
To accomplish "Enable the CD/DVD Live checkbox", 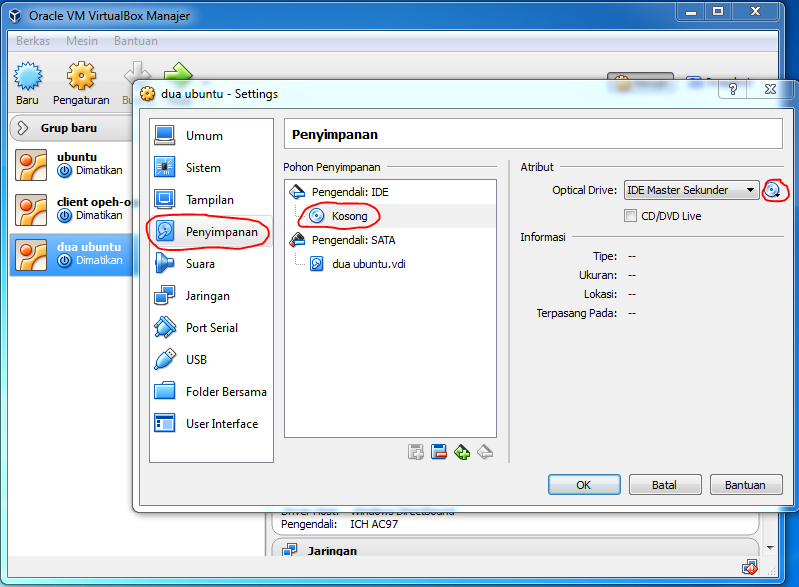I will pyautogui.click(x=630, y=216).
